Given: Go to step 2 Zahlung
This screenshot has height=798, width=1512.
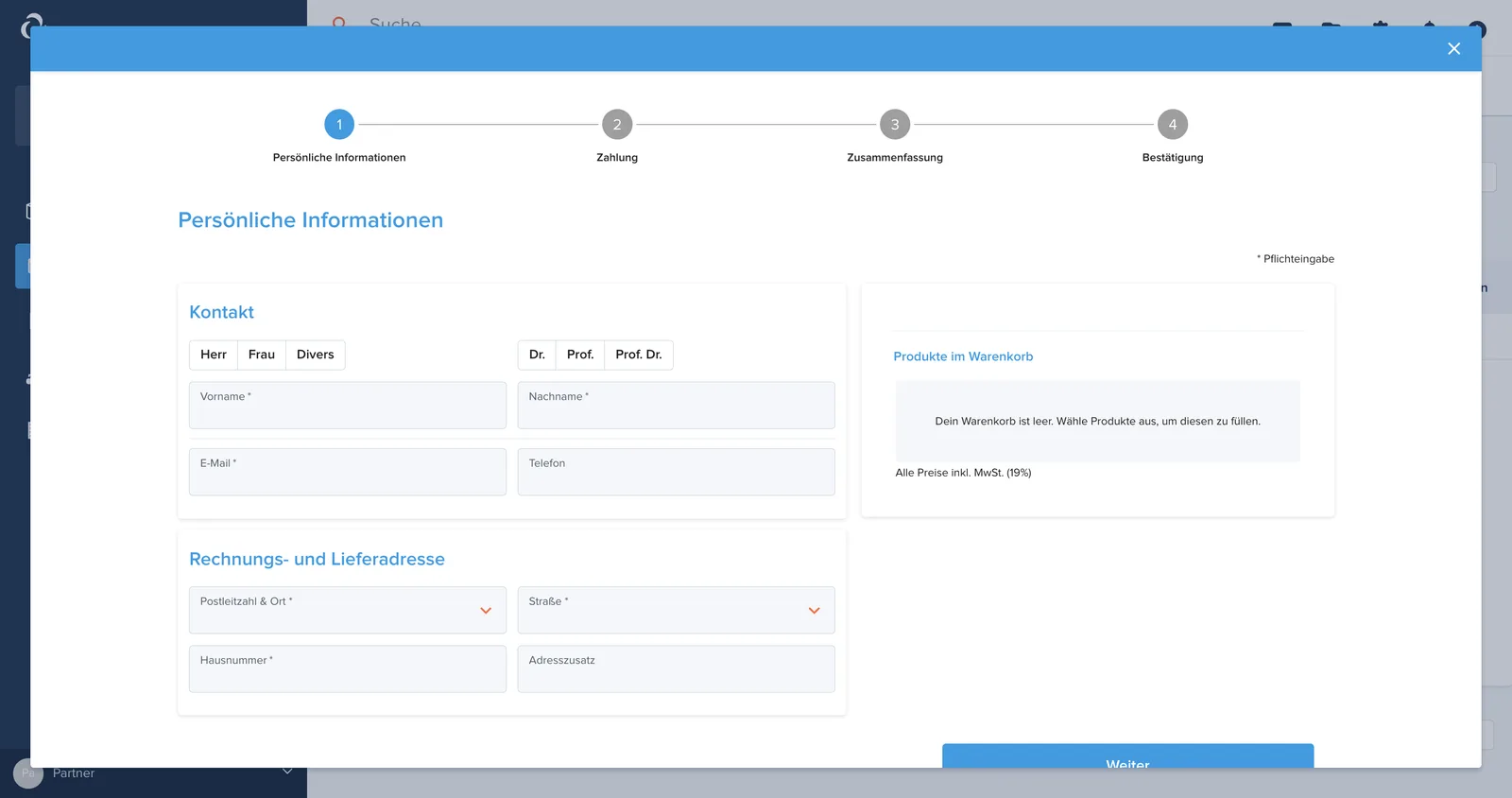Looking at the screenshot, I should tap(617, 124).
